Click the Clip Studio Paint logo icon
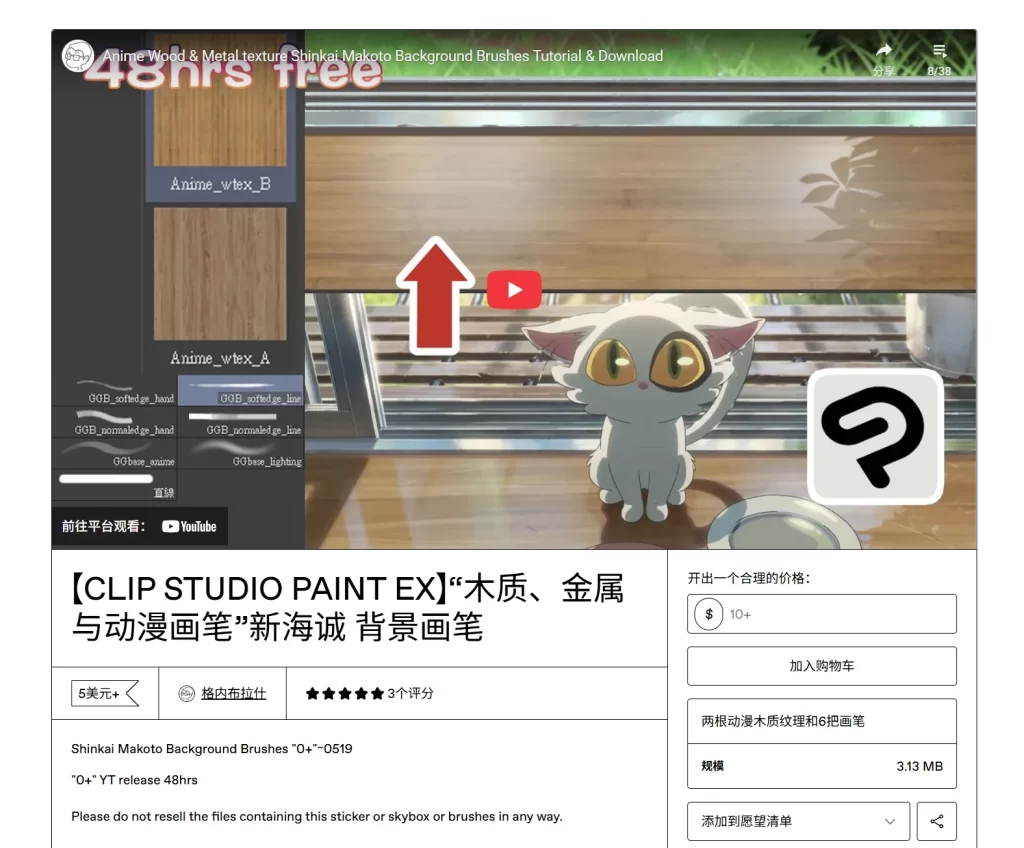Viewport: 1024px width, 848px height. [x=874, y=437]
